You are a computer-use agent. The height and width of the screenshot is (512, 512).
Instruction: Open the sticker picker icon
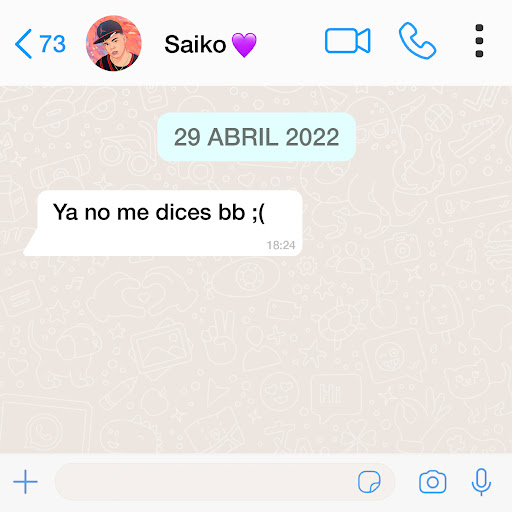pyautogui.click(x=369, y=482)
